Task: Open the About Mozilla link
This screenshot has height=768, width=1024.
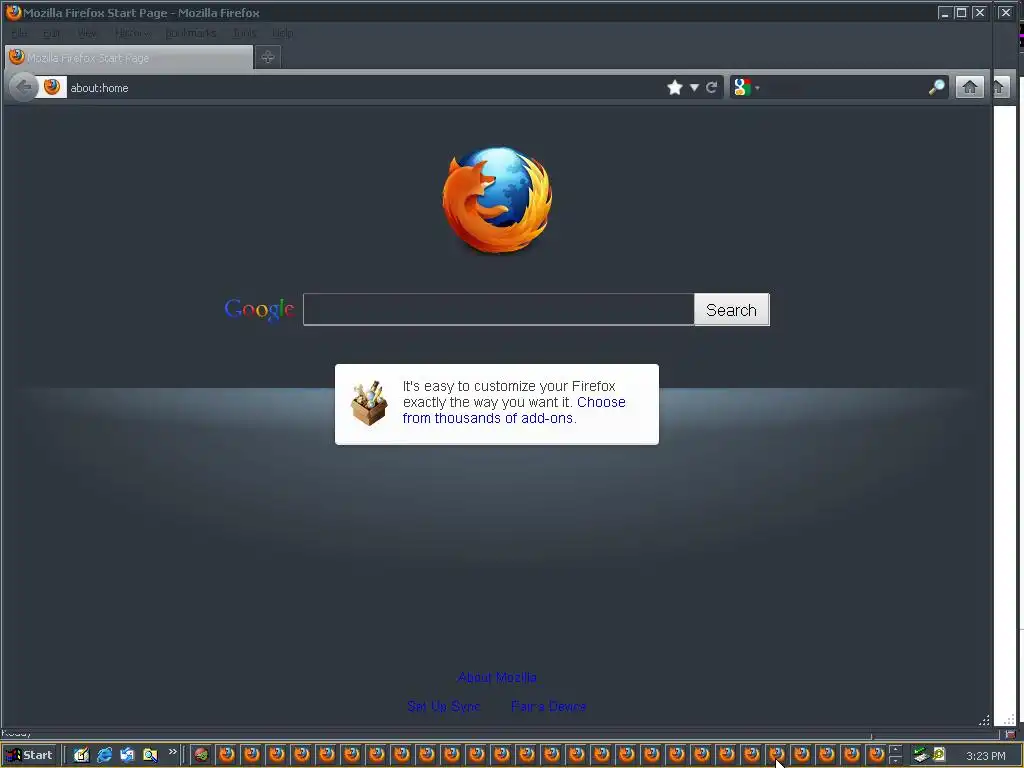Action: coord(497,677)
